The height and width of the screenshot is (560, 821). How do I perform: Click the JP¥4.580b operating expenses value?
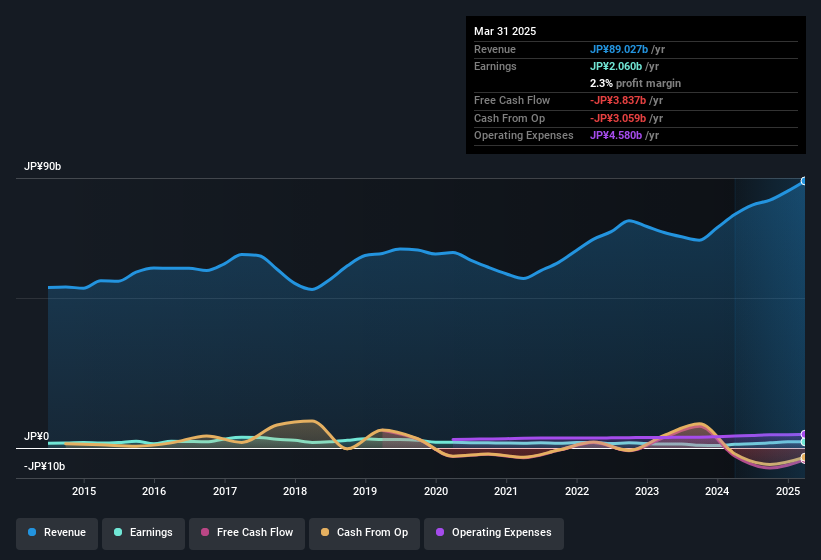coord(616,136)
